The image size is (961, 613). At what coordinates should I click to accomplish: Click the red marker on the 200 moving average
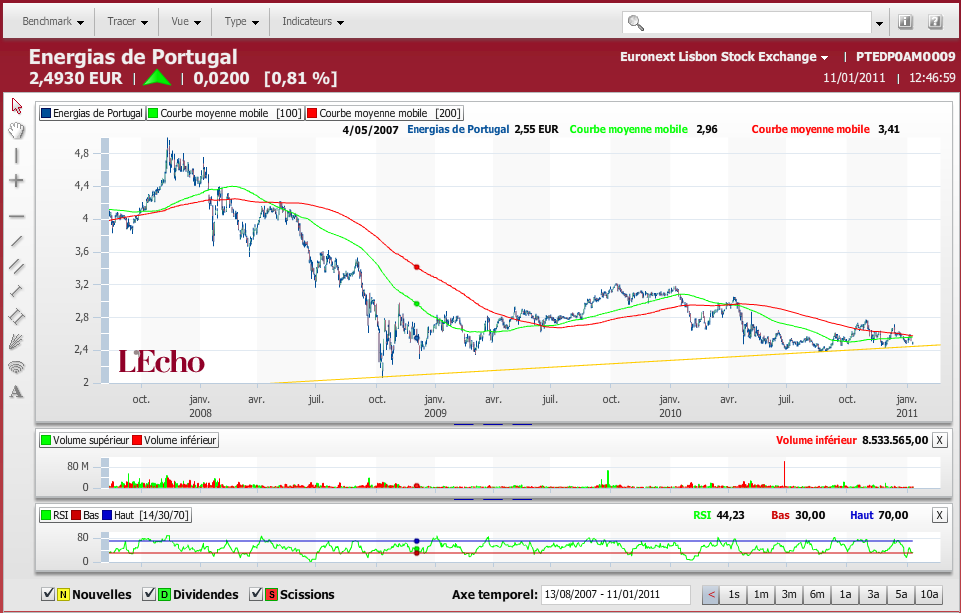417,267
